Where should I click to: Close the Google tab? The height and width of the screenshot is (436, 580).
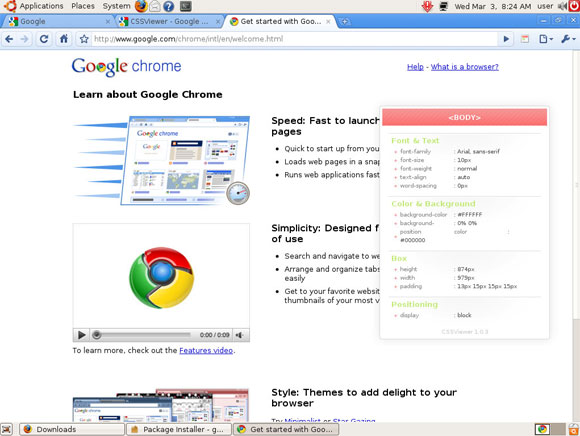point(107,22)
